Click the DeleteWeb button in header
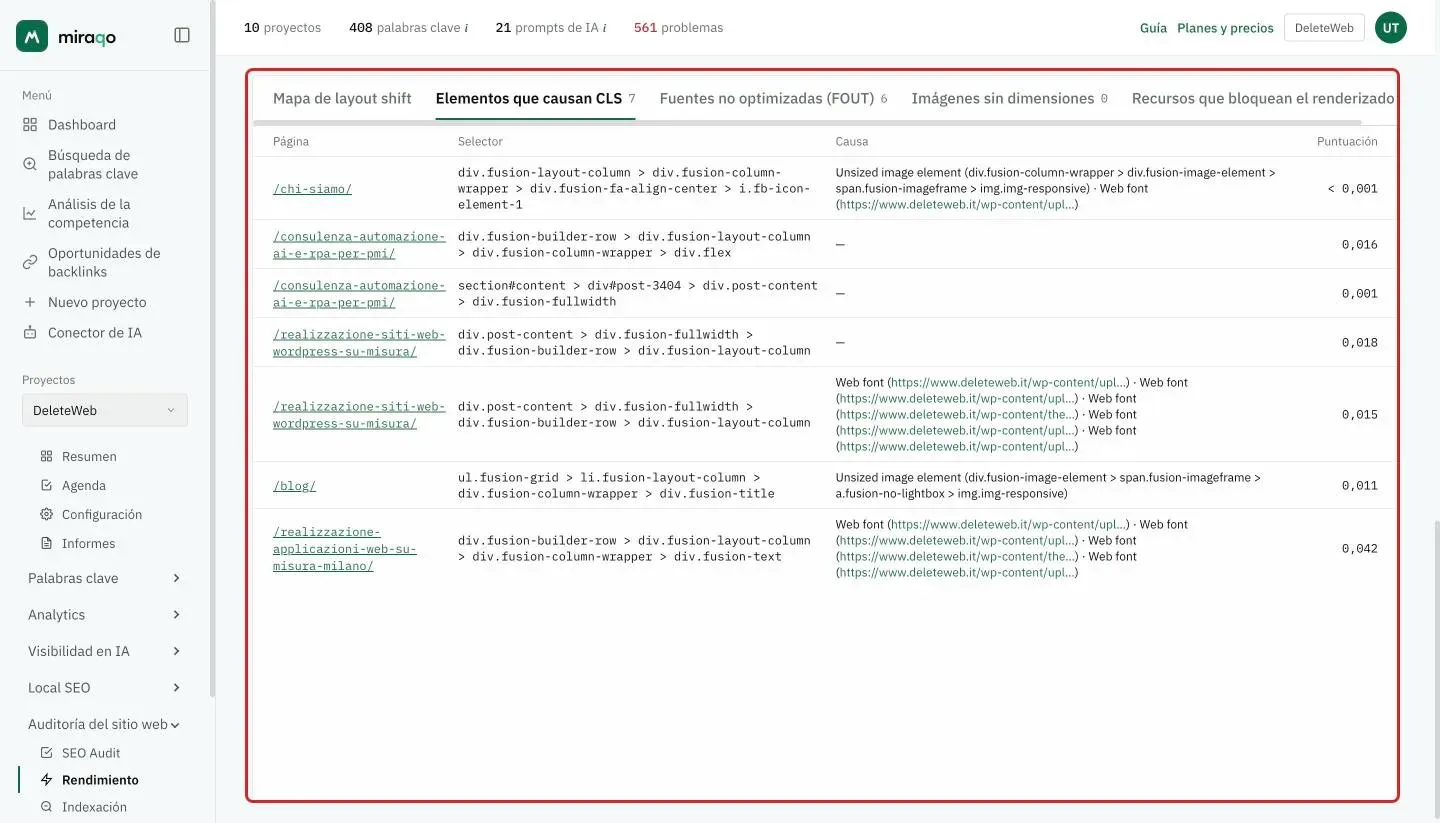 click(1324, 28)
